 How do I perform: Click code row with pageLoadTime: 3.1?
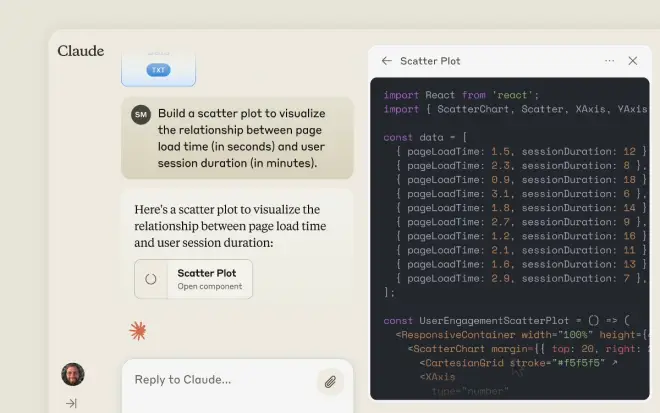click(x=521, y=194)
